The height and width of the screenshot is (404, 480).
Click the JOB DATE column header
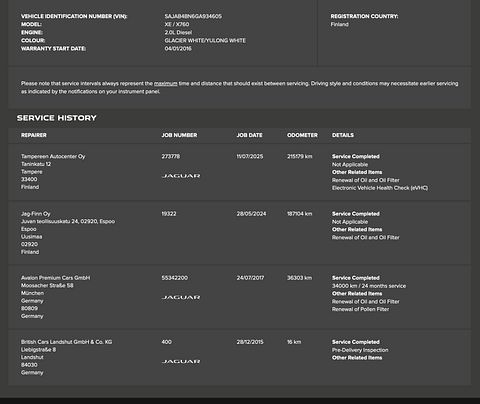click(249, 135)
